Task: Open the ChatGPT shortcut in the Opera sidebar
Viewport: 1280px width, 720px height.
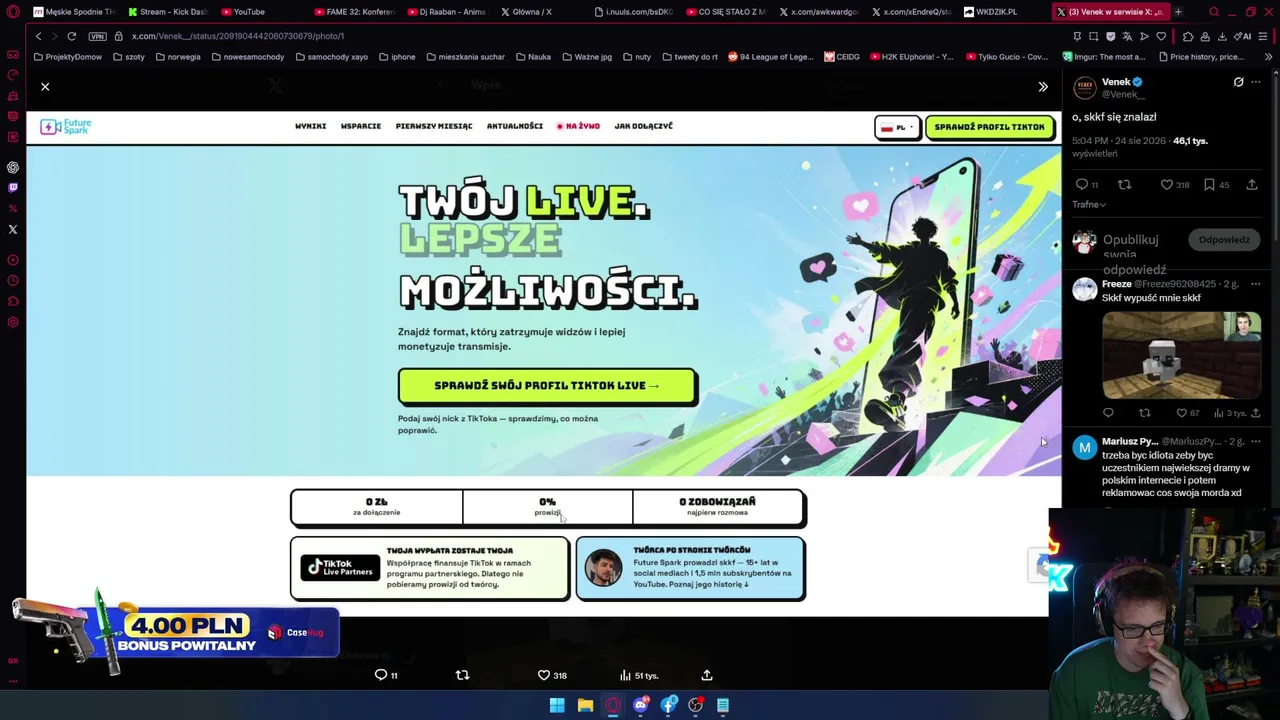Action: coord(13,167)
